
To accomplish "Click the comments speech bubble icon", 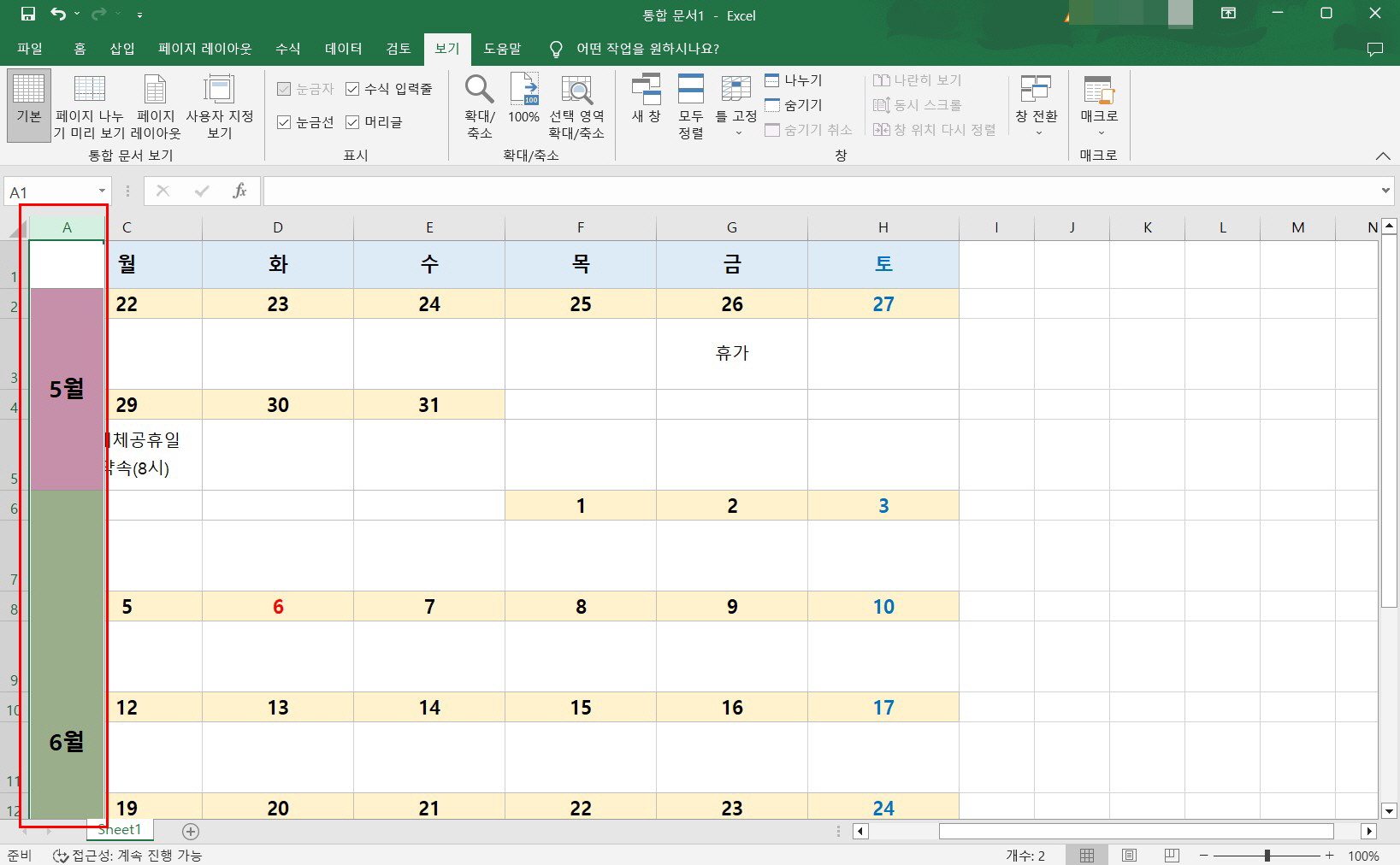I will point(1375,49).
